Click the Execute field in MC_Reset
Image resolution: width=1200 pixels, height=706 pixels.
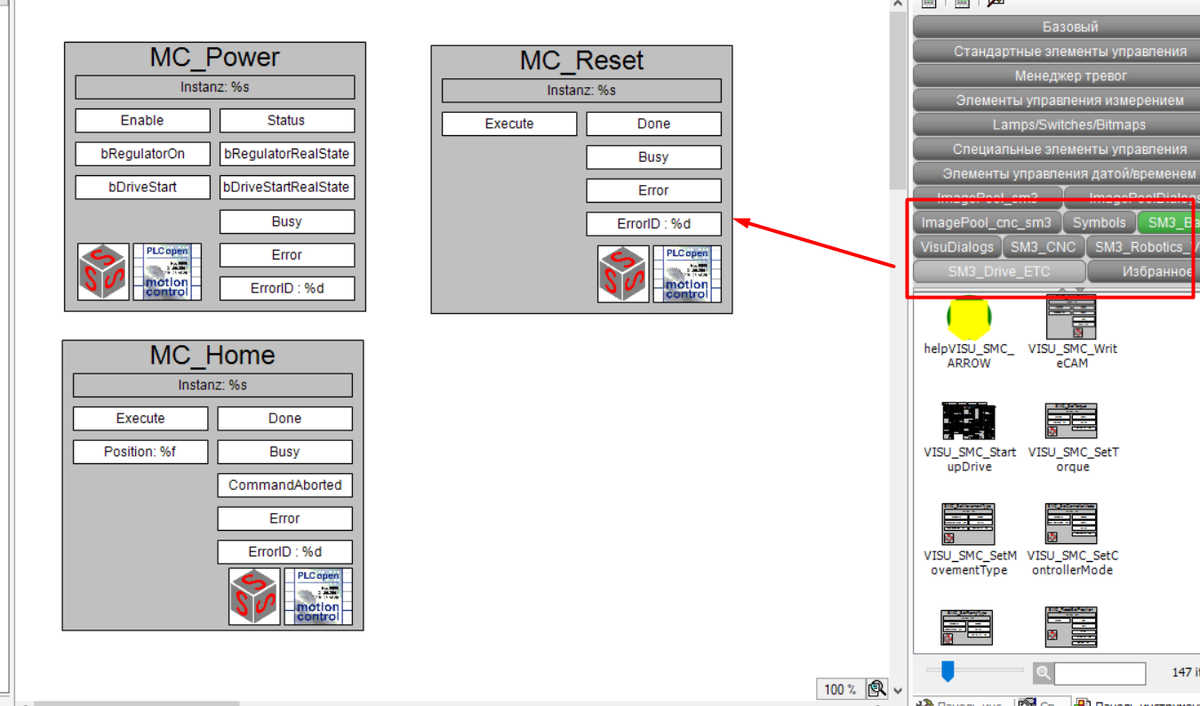509,124
